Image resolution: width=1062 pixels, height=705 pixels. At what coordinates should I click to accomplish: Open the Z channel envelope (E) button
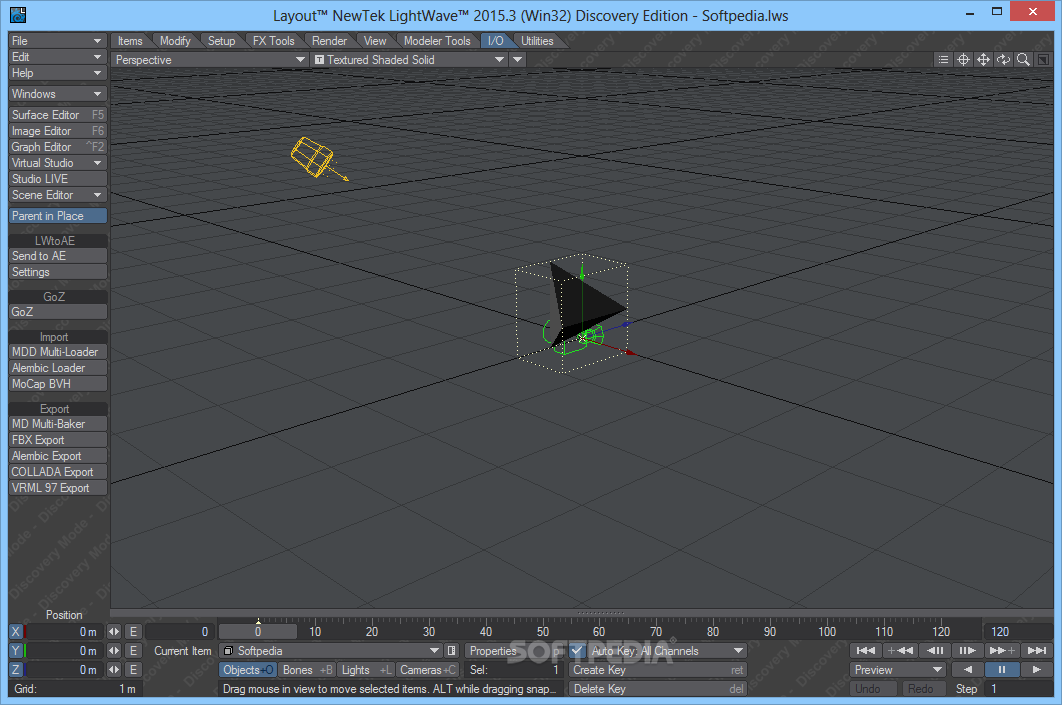tap(133, 669)
